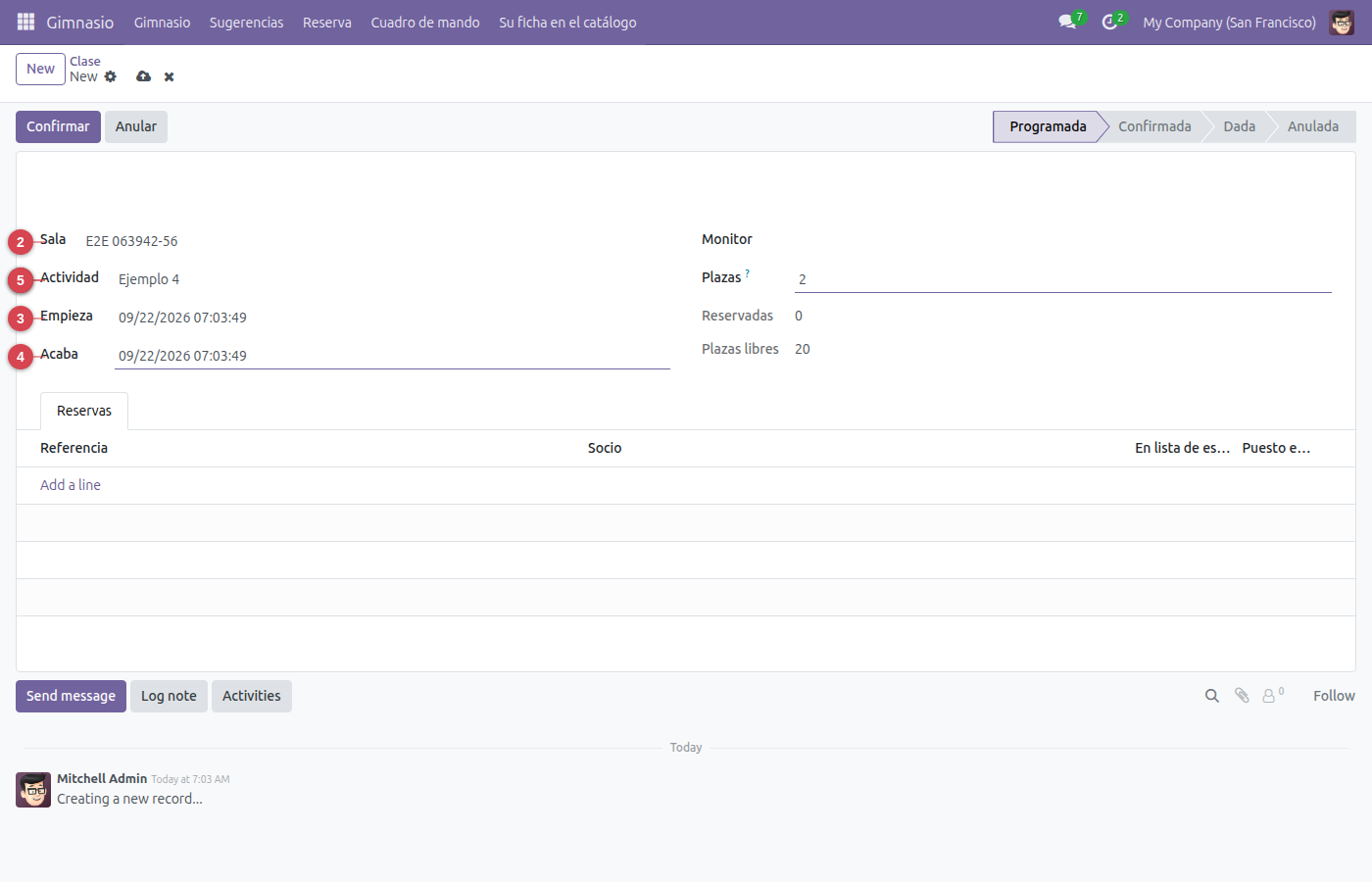Switch company via My Company (San Francisco)
This screenshot has height=882, width=1372.
point(1229,22)
